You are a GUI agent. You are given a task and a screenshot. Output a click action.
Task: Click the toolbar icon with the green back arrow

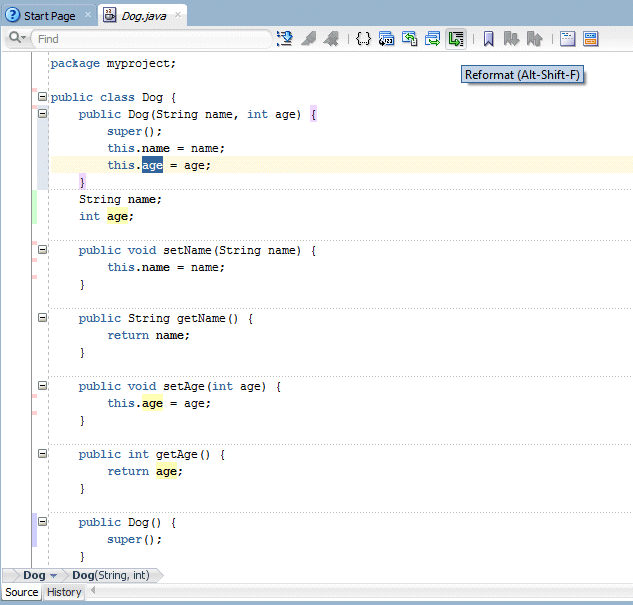tap(409, 39)
